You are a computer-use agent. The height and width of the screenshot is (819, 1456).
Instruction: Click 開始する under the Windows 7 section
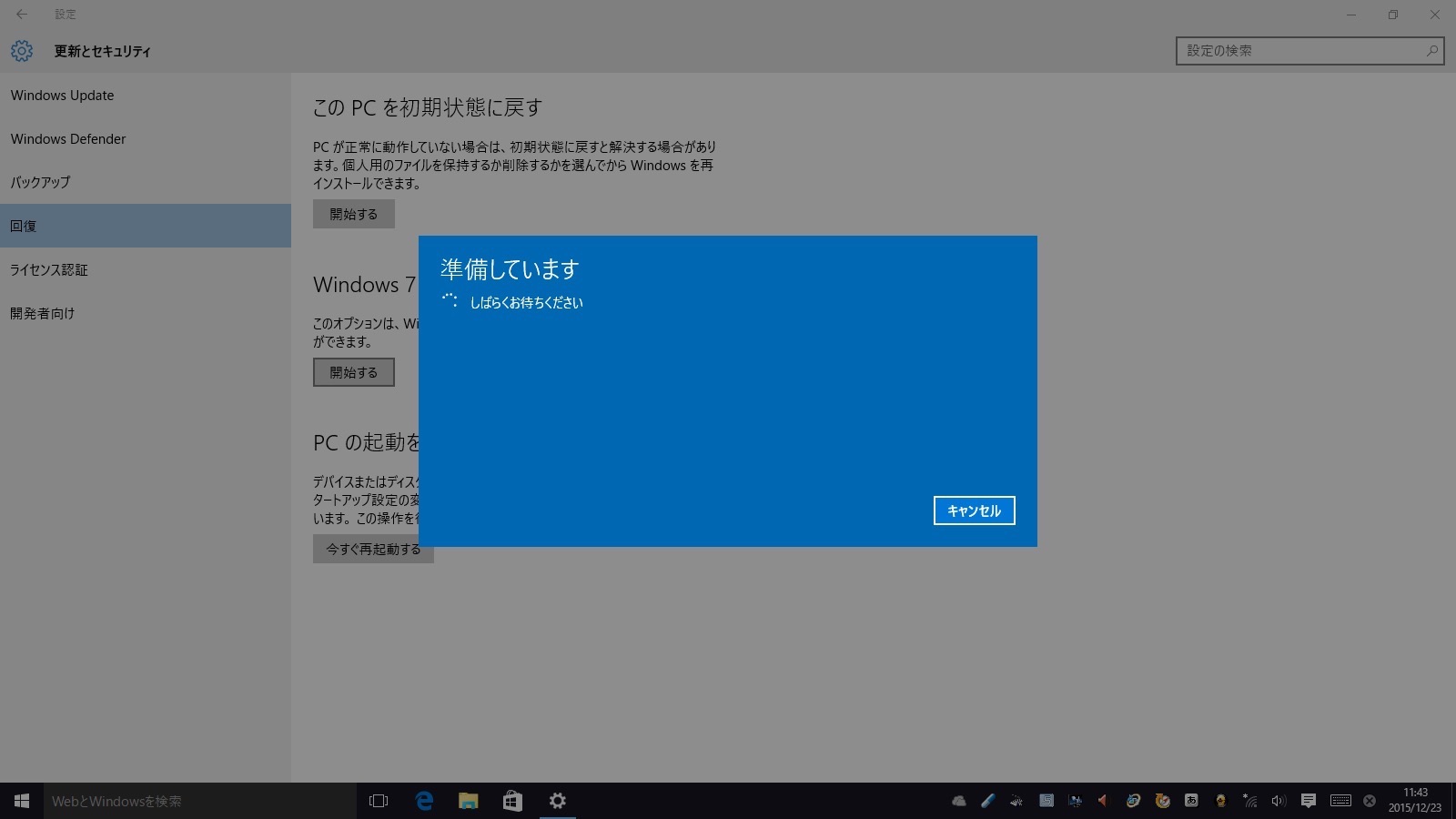coord(354,372)
